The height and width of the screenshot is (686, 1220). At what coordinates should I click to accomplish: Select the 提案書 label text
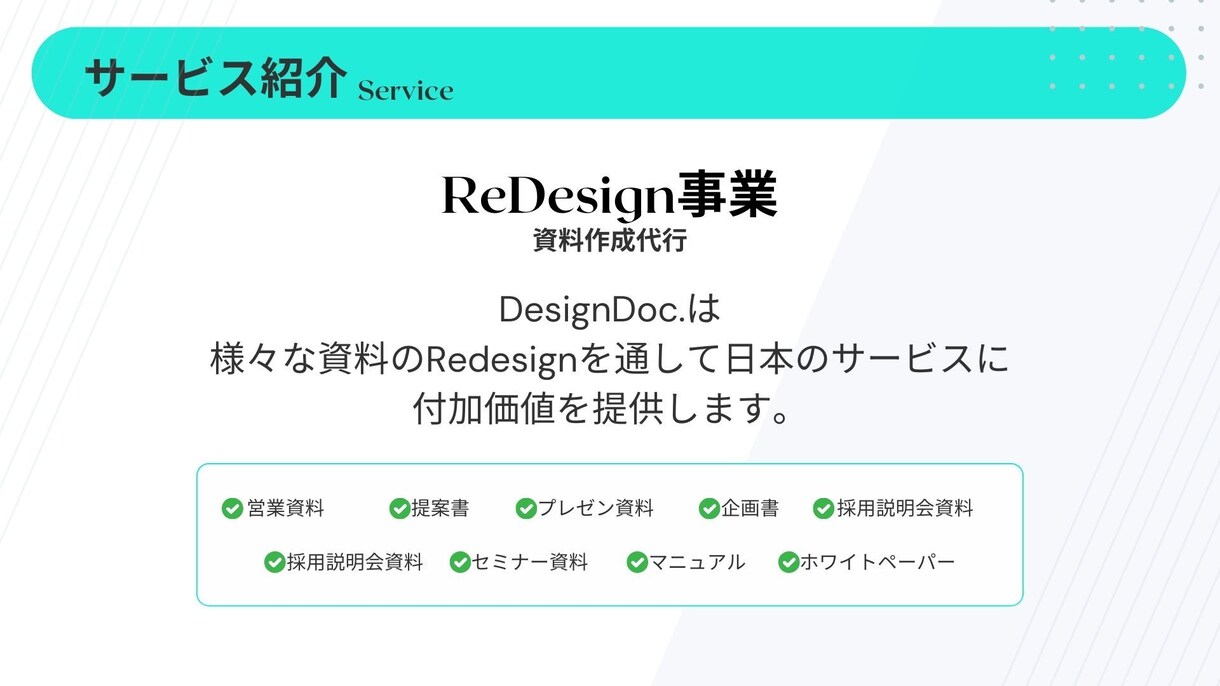440,509
